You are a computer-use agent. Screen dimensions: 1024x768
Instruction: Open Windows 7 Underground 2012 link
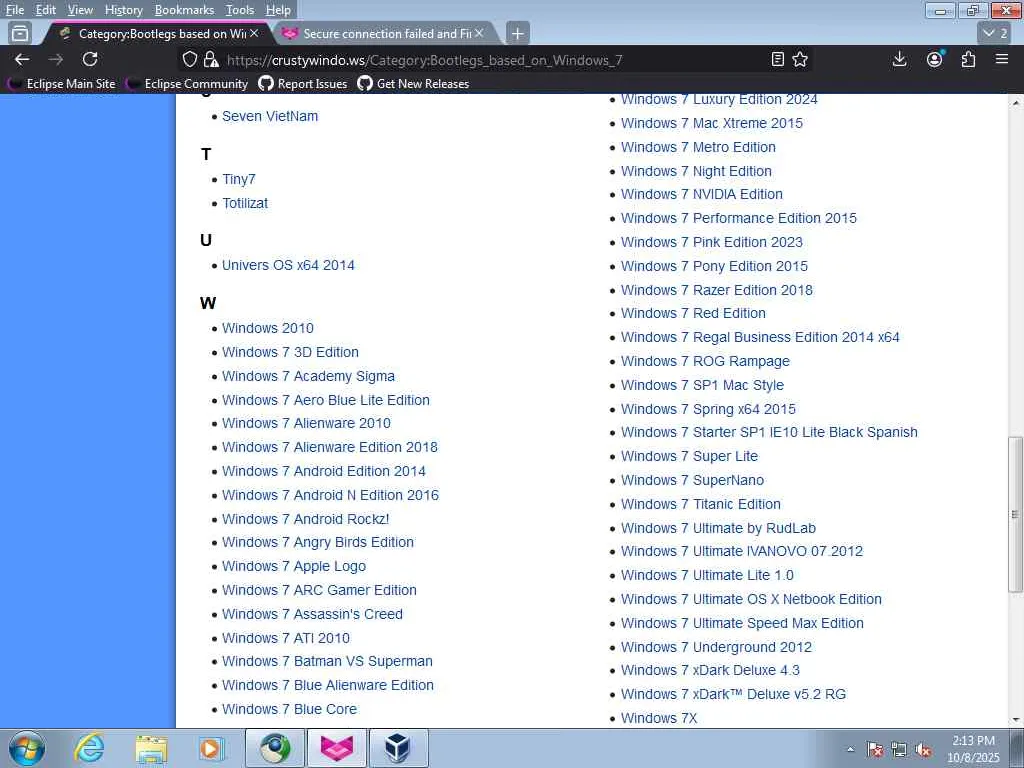(716, 647)
